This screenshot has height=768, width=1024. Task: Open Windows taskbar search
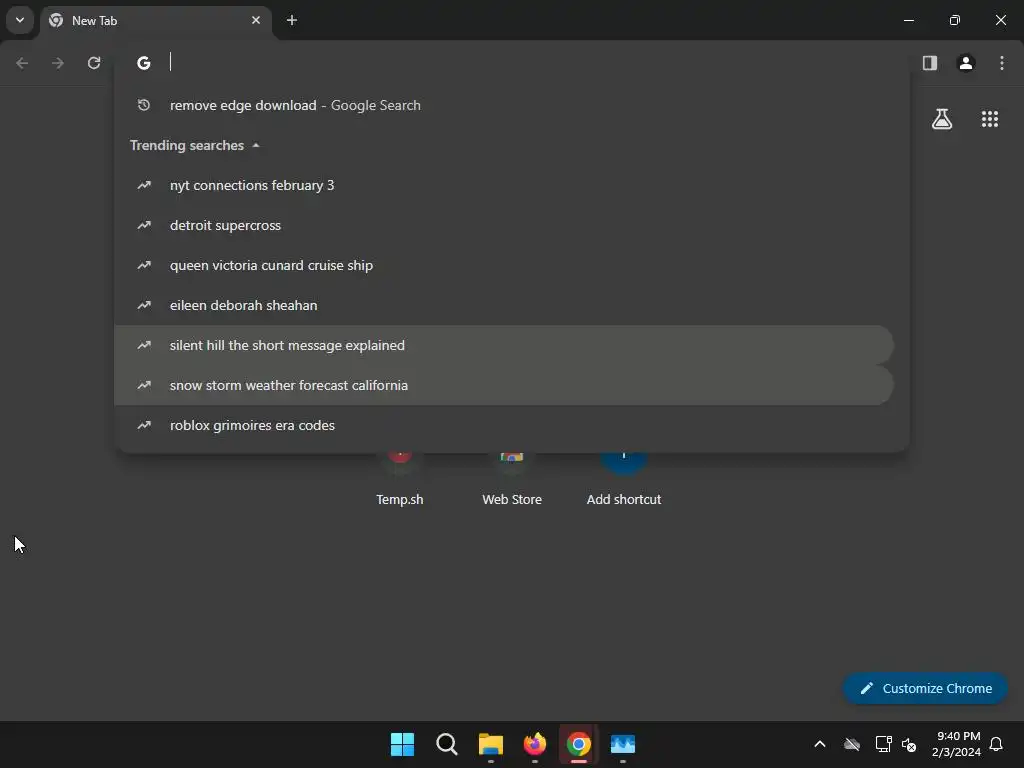[447, 744]
